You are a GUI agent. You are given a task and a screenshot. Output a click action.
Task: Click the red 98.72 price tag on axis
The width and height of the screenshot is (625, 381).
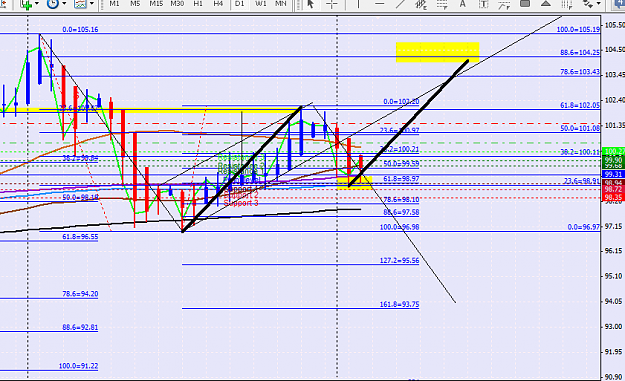point(613,189)
